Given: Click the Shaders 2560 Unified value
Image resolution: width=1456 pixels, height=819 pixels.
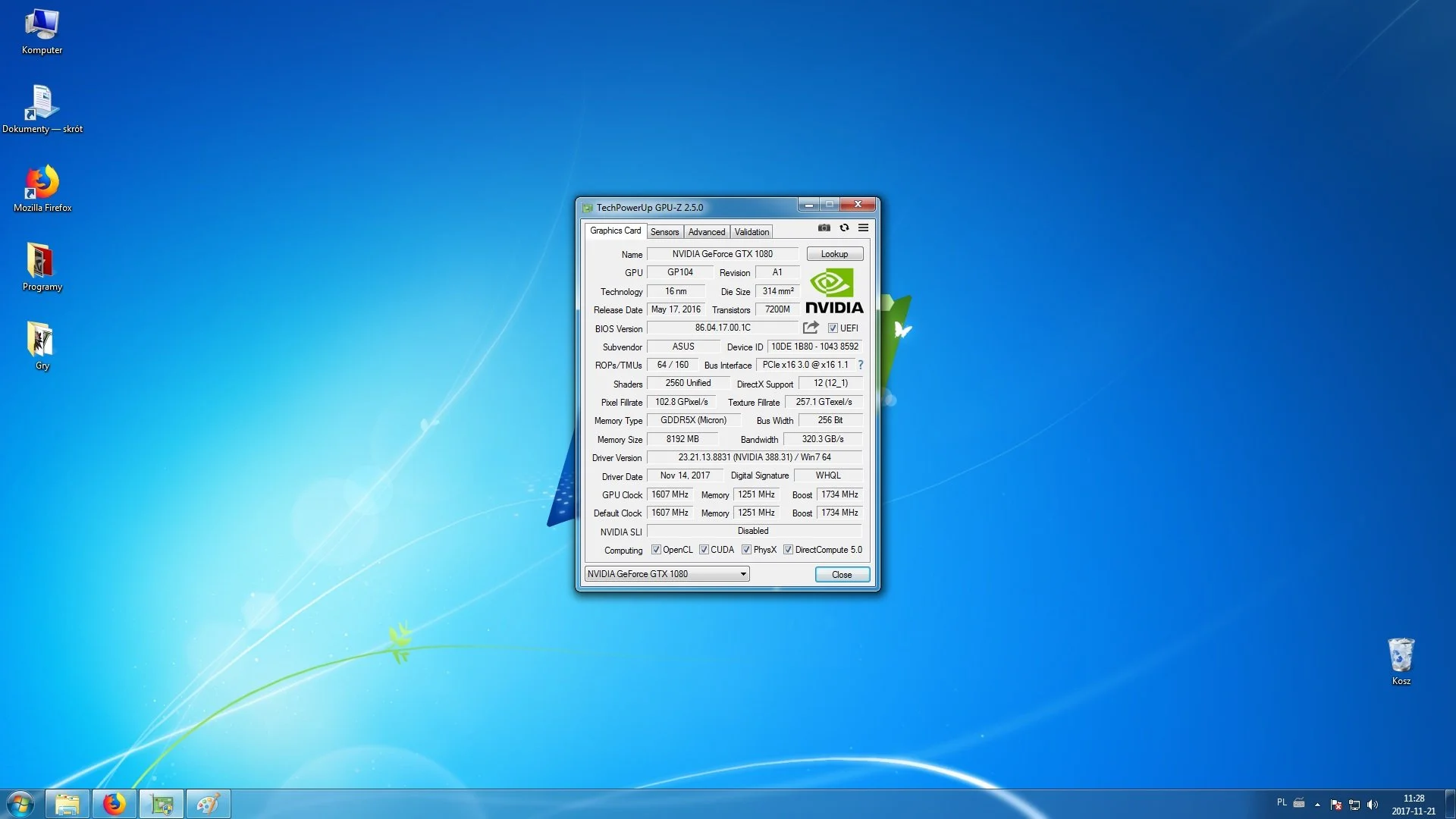Looking at the screenshot, I should (688, 383).
